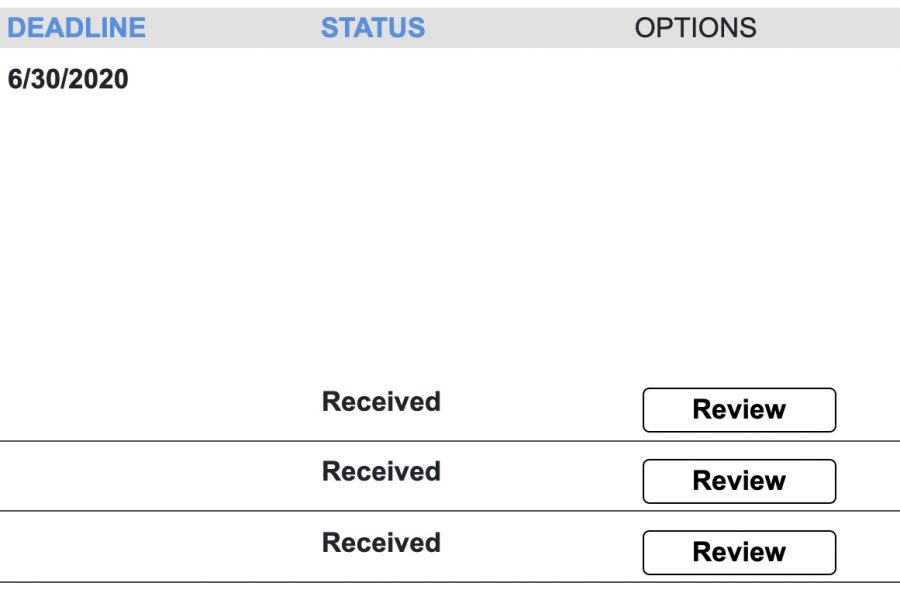Click the last Review button in the table
This screenshot has height=600, width=900.
[739, 552]
